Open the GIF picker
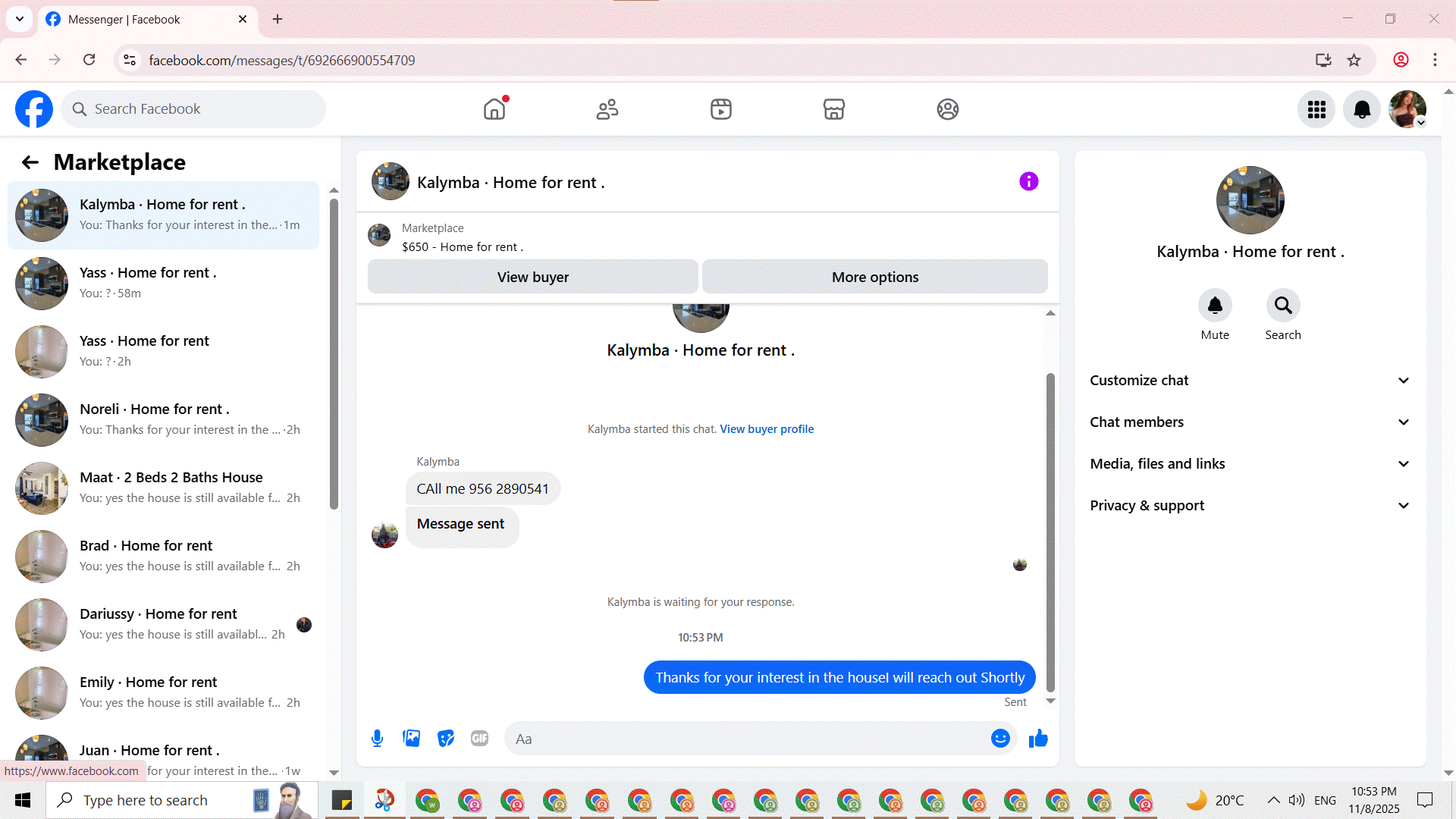Screen dimensions: 1456x819 479,739
